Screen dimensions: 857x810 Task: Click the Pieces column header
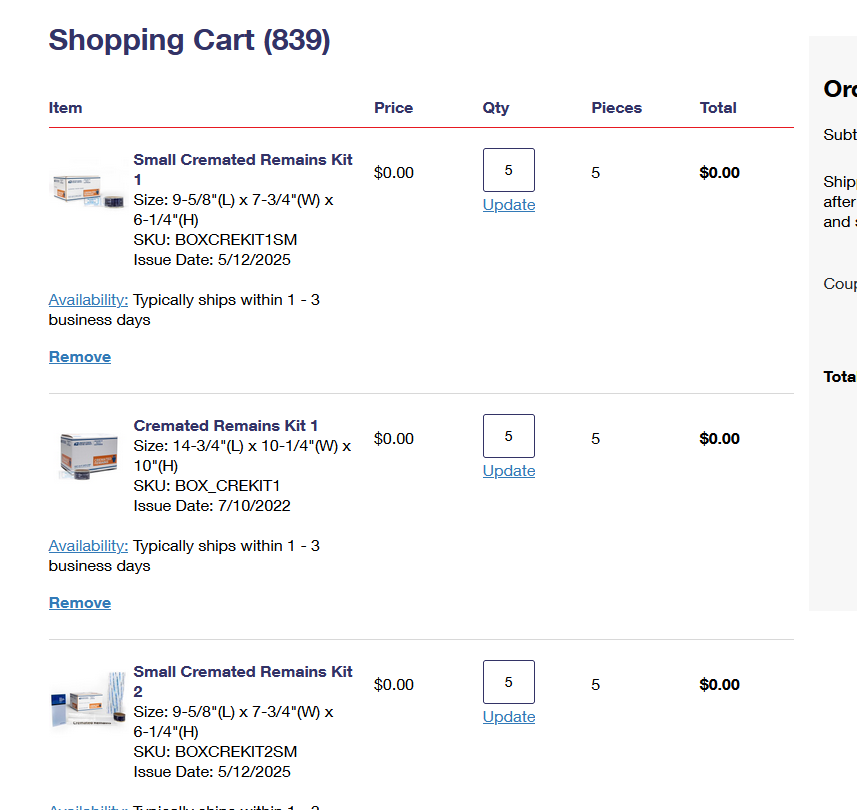click(616, 108)
